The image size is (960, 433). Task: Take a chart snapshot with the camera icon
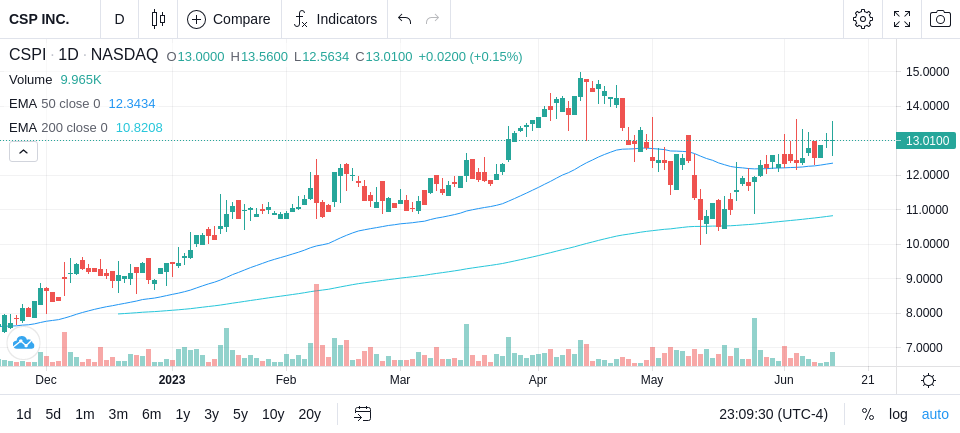(940, 19)
